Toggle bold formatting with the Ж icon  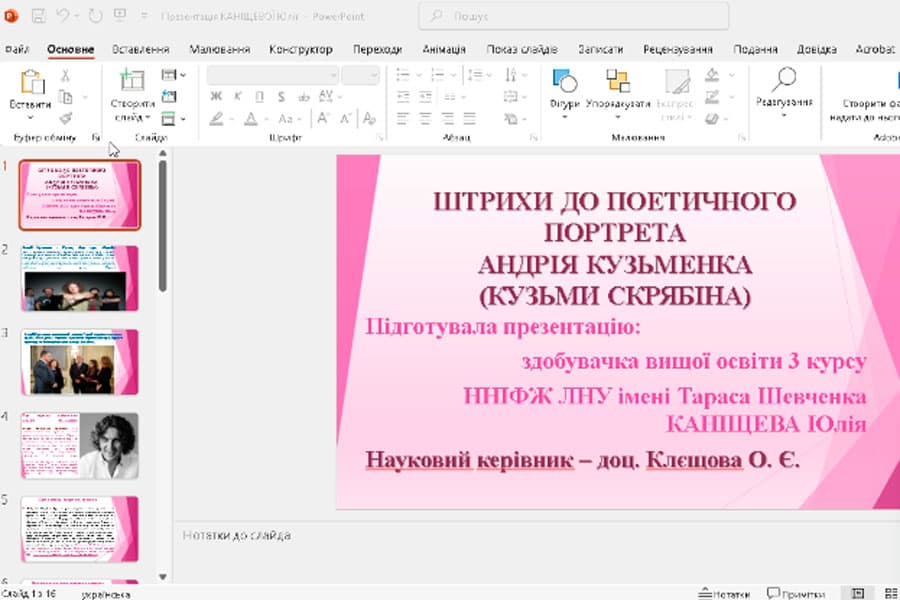(215, 96)
